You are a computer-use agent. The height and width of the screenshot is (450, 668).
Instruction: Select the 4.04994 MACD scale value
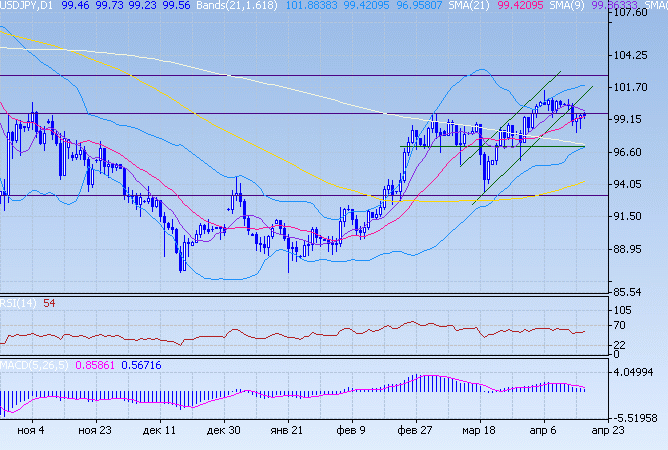click(x=638, y=371)
